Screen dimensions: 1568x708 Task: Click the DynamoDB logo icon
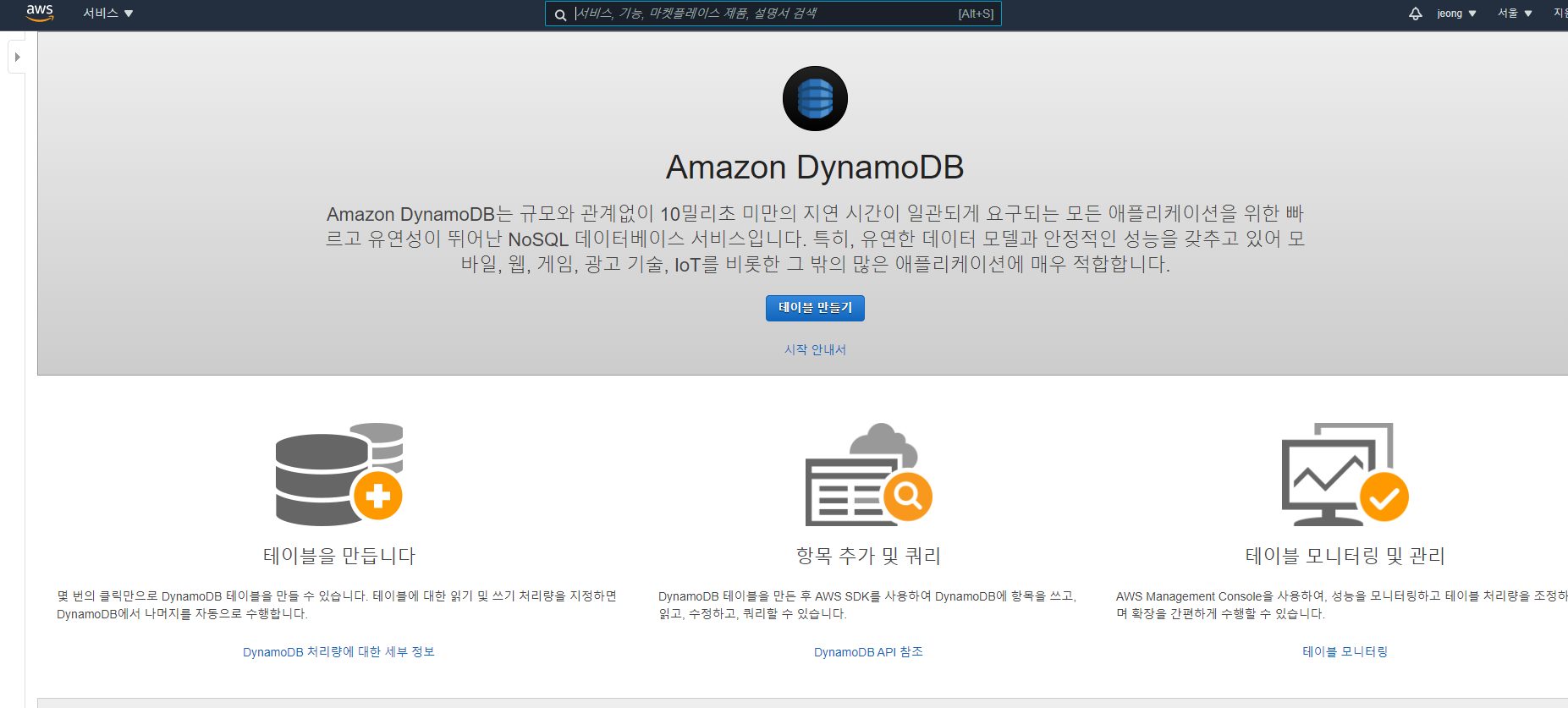(x=815, y=98)
